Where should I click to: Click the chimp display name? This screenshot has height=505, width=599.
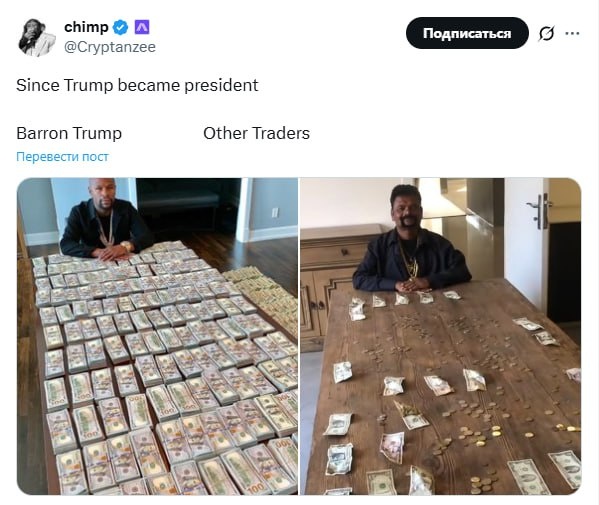click(86, 27)
